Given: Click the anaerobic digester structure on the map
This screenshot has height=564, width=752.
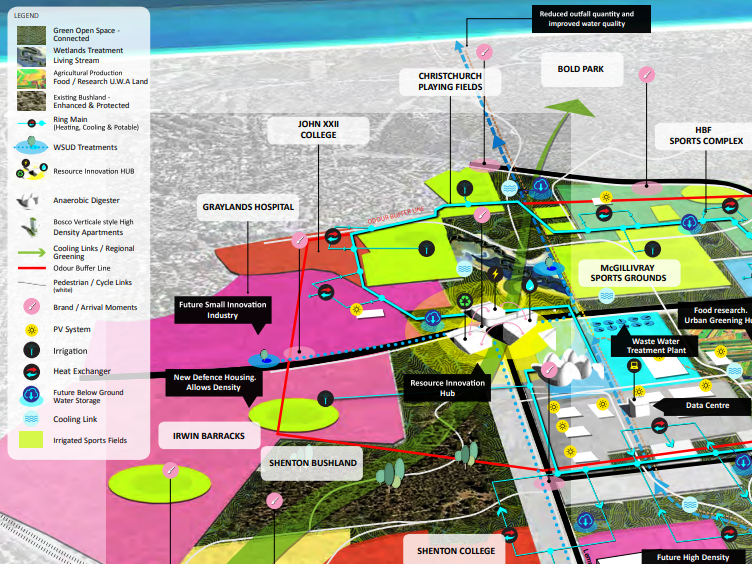Looking at the screenshot, I should tap(570, 367).
